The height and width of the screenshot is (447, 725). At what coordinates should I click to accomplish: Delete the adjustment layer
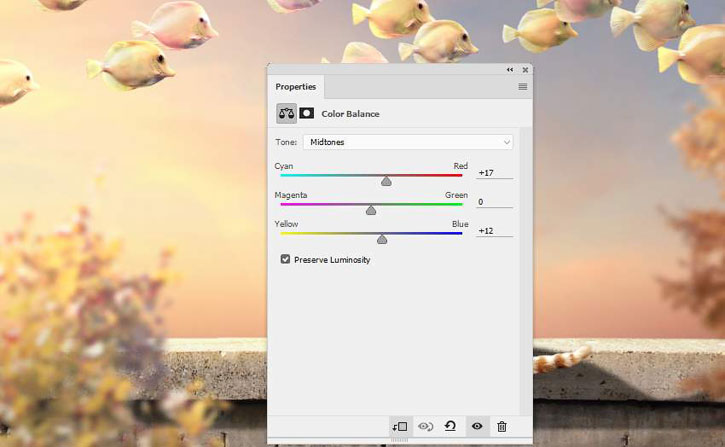[502, 426]
